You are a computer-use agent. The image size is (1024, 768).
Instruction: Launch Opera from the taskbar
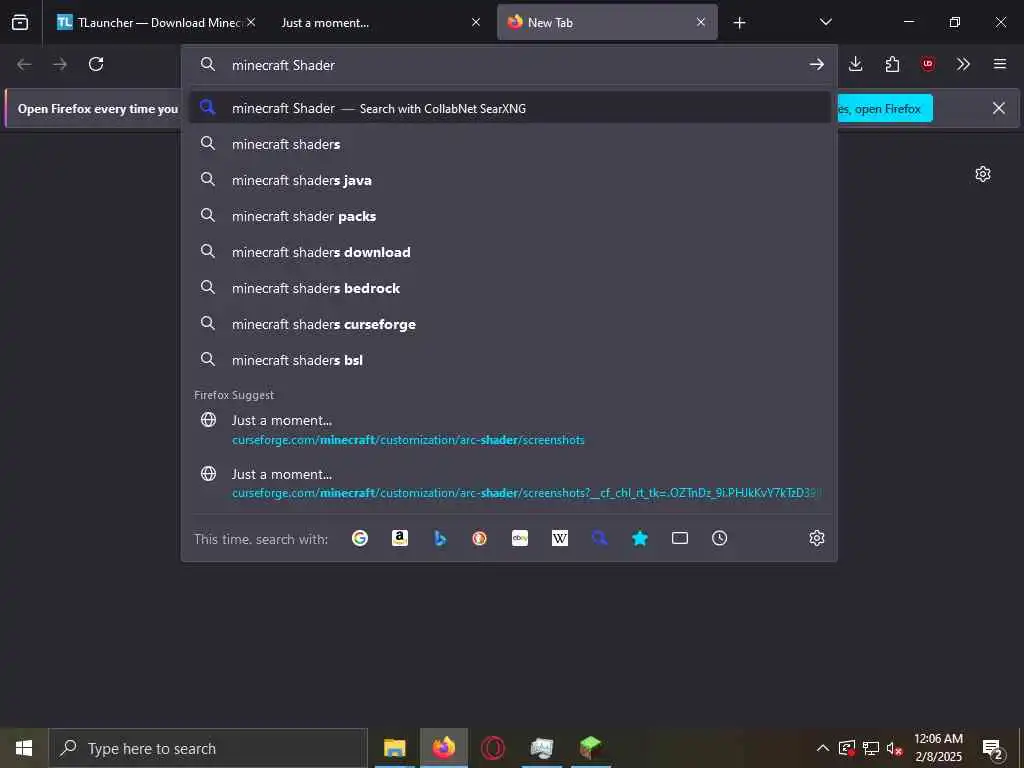tap(492, 748)
